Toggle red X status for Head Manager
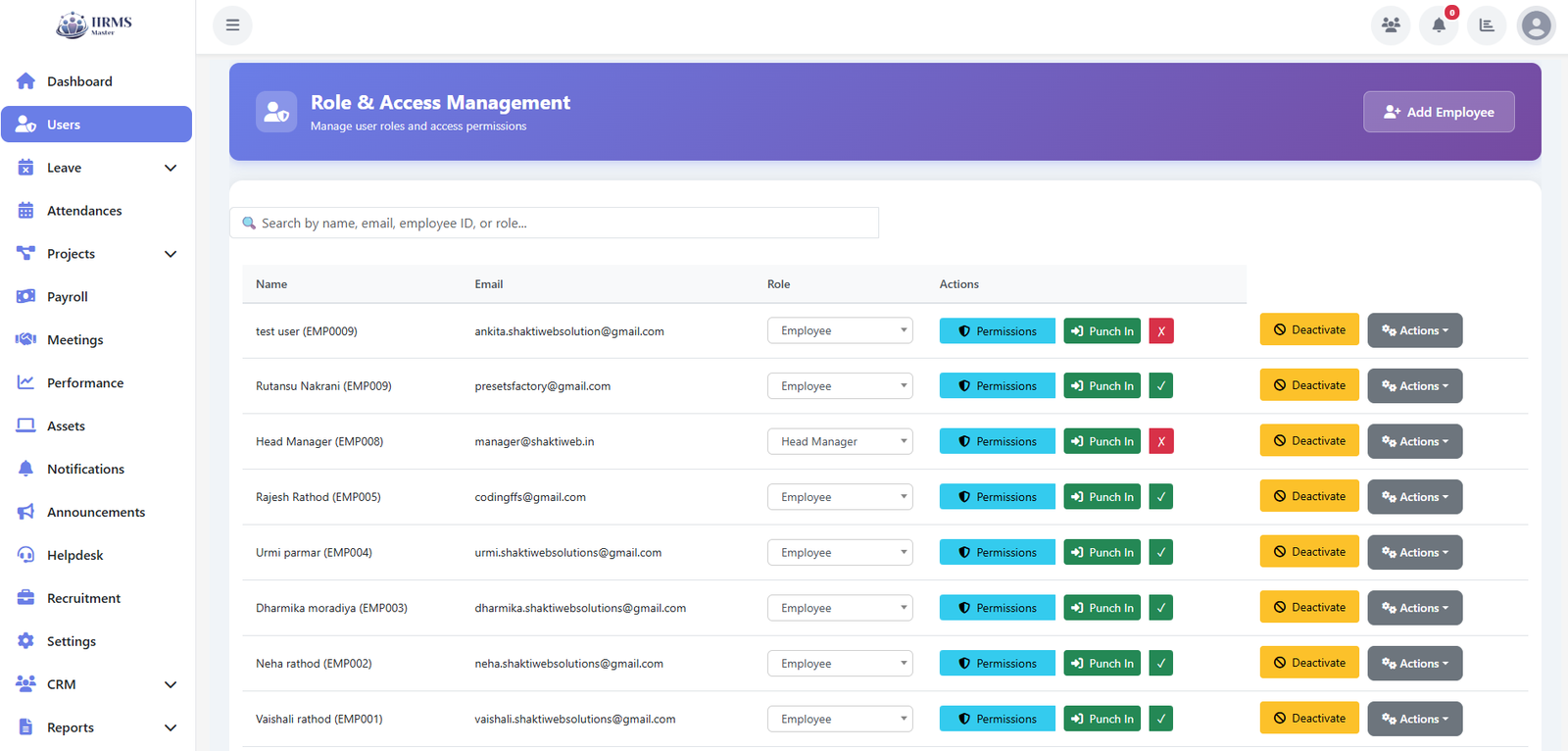1568x751 pixels. pyautogui.click(x=1161, y=441)
